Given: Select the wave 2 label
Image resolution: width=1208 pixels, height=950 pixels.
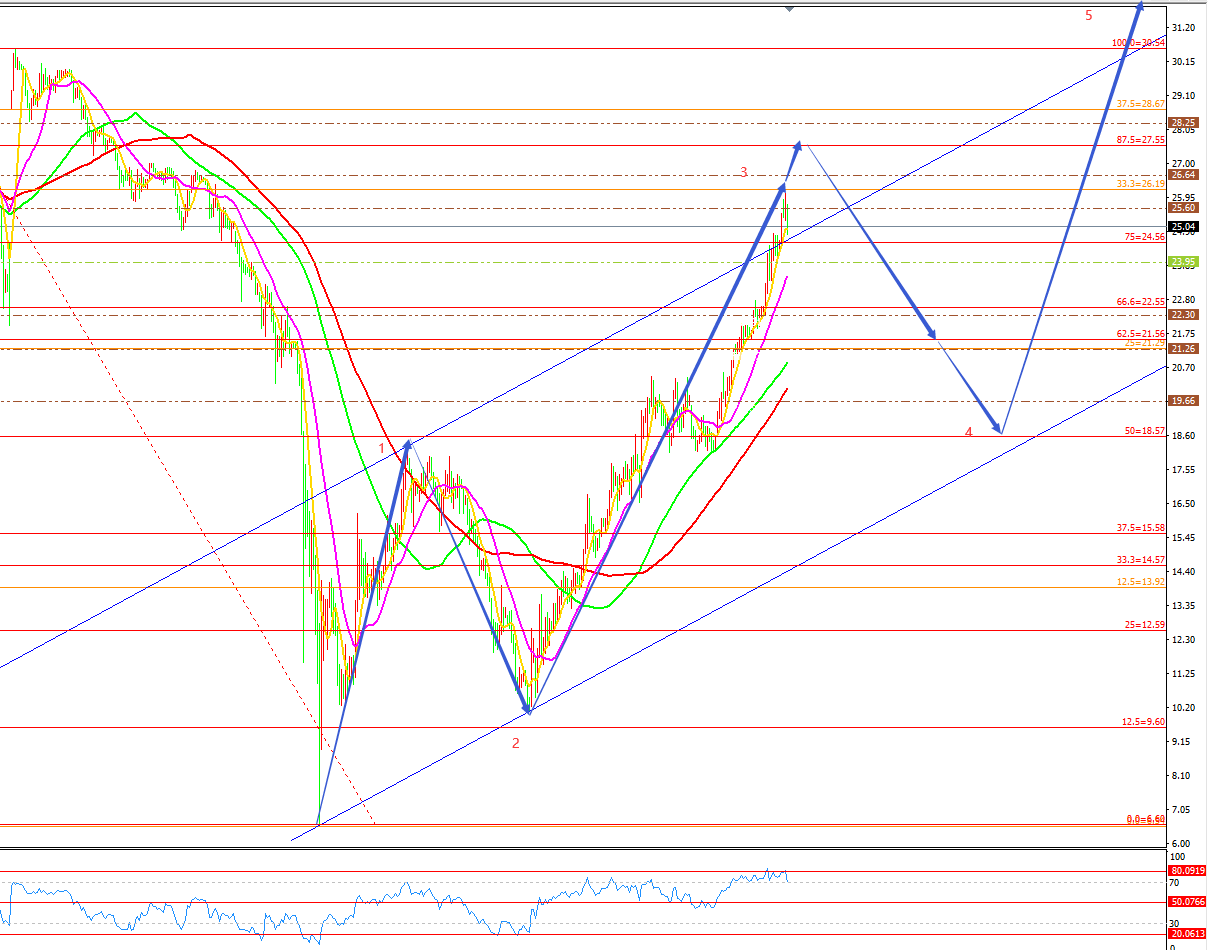Looking at the screenshot, I should tap(516, 743).
